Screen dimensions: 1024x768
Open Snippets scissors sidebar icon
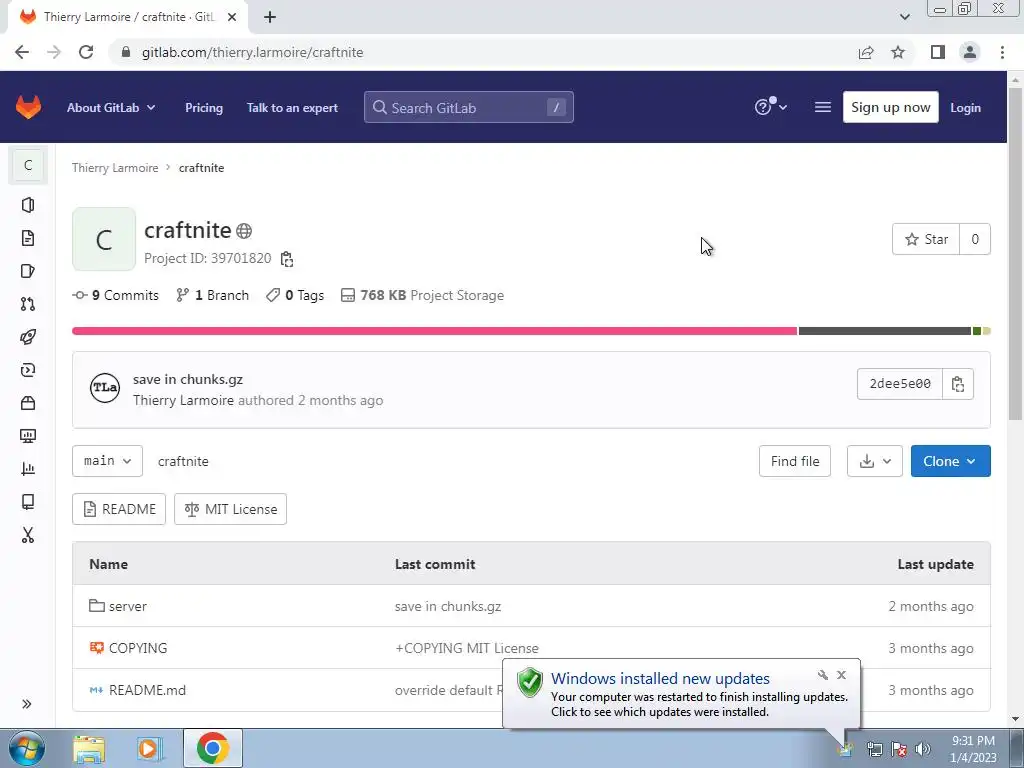click(27, 535)
